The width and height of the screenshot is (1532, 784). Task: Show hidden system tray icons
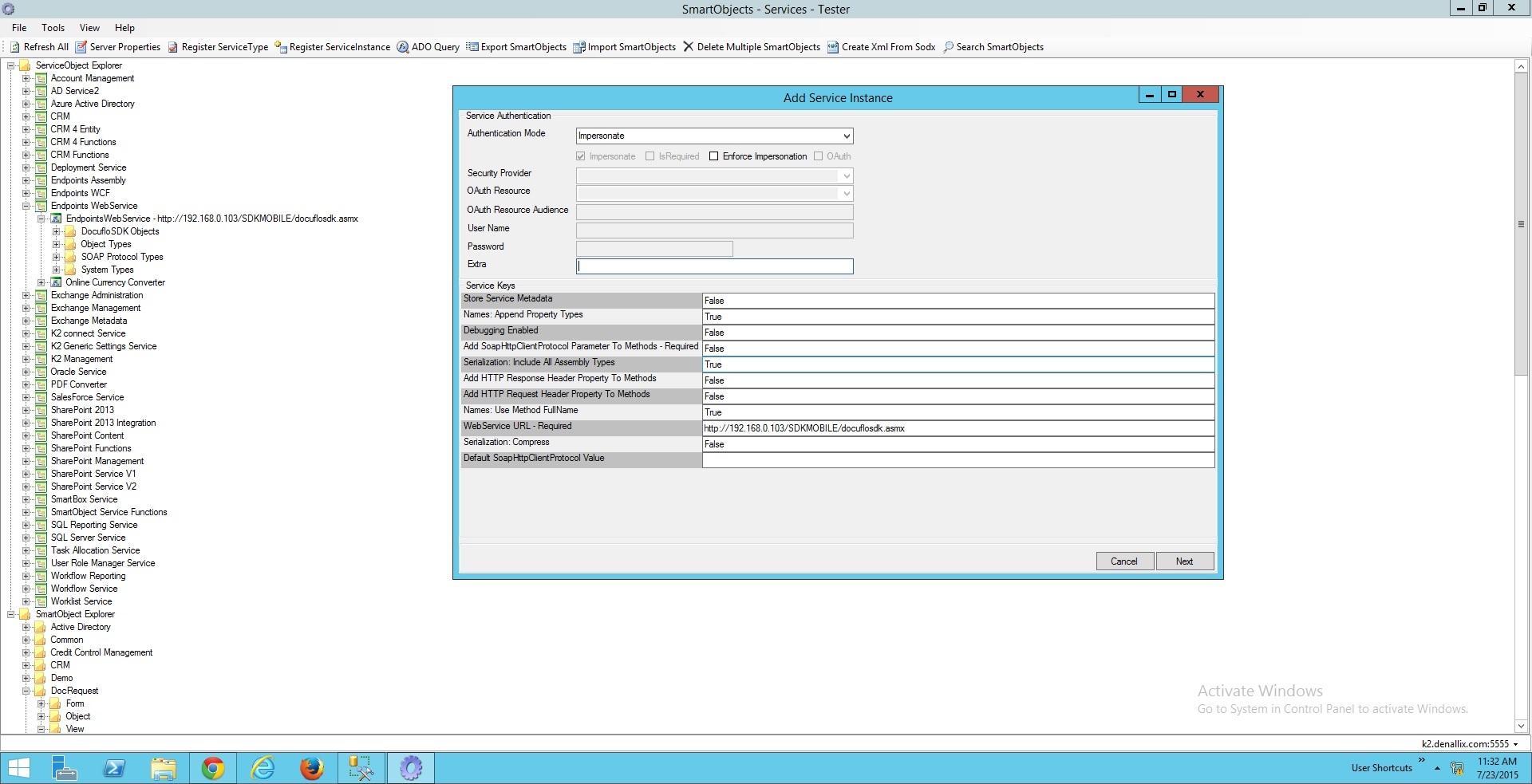[x=1437, y=768]
